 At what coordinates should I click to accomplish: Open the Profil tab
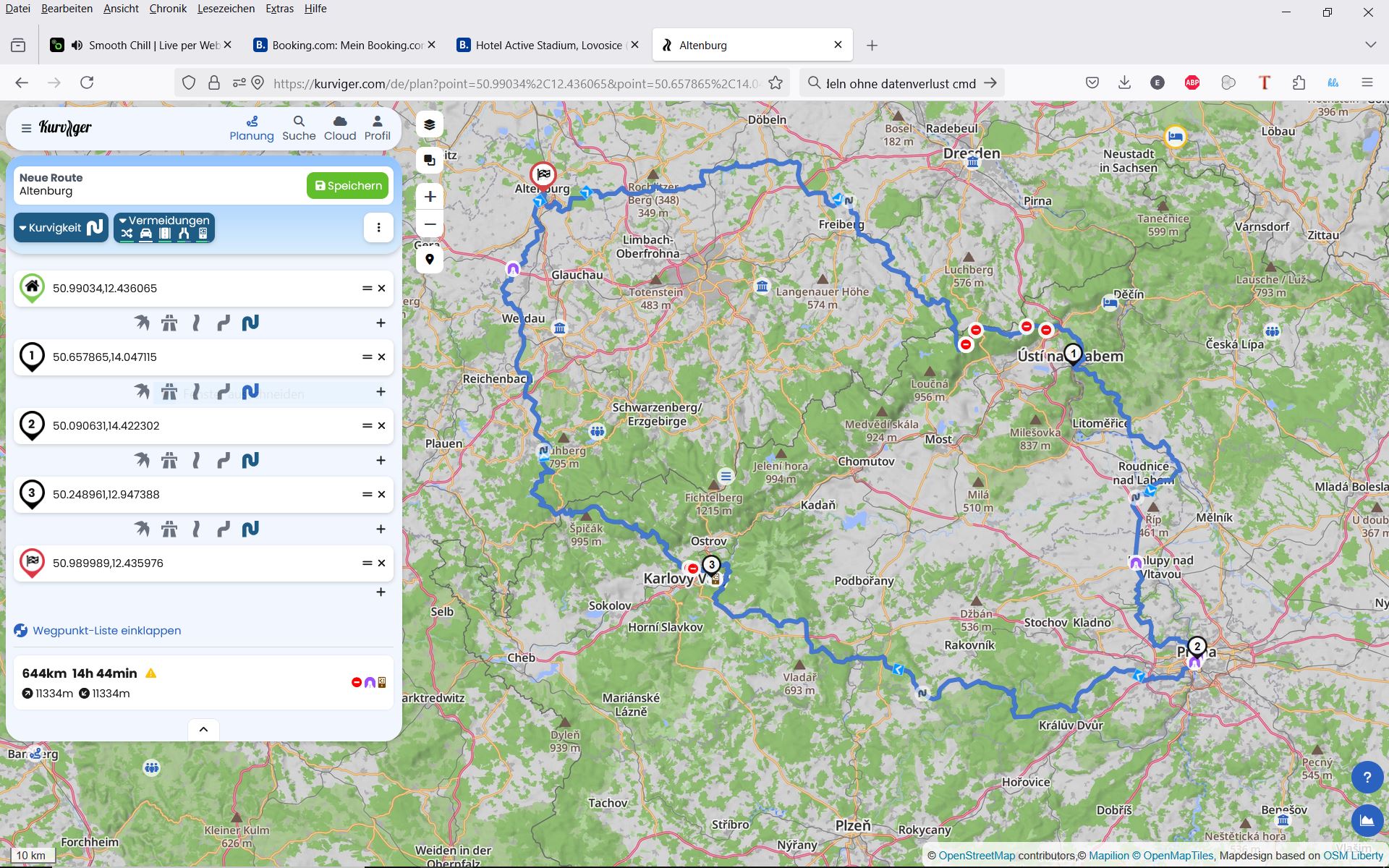[x=377, y=128]
